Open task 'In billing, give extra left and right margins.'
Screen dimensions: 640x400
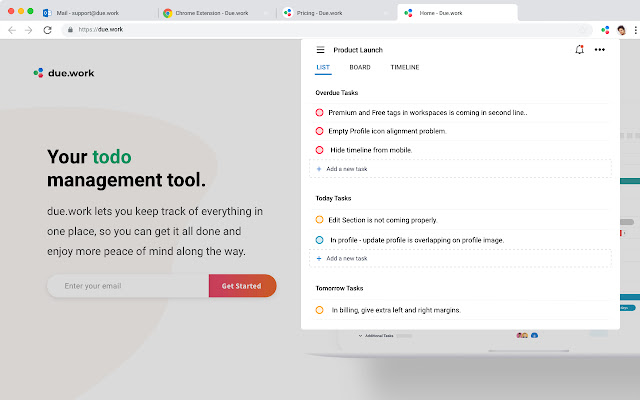[396, 310]
